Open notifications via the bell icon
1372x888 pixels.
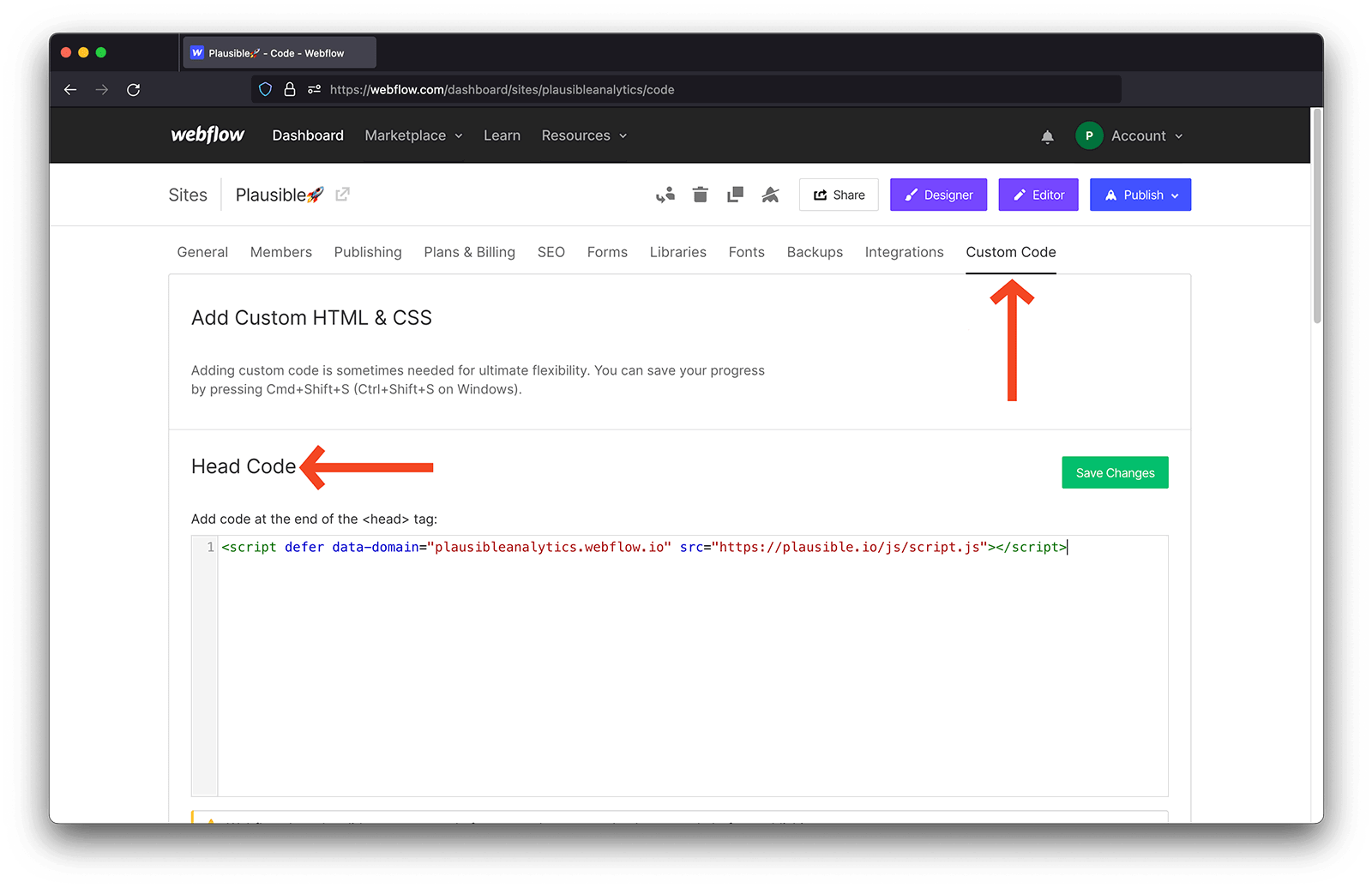pyautogui.click(x=1047, y=135)
